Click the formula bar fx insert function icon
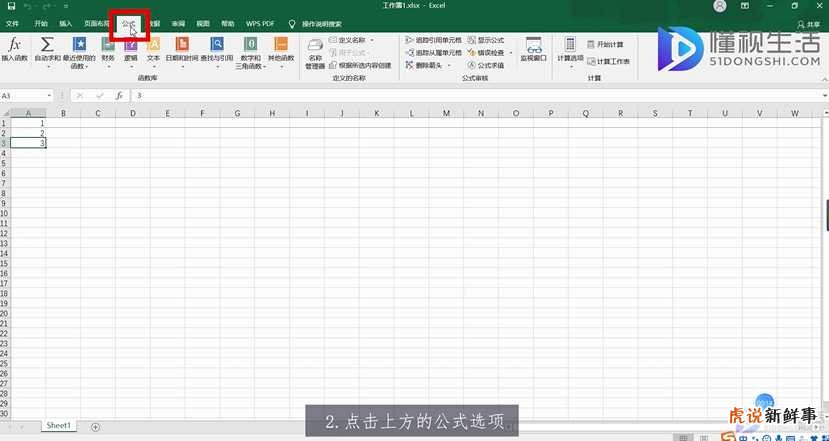This screenshot has width=829, height=441. [120, 96]
